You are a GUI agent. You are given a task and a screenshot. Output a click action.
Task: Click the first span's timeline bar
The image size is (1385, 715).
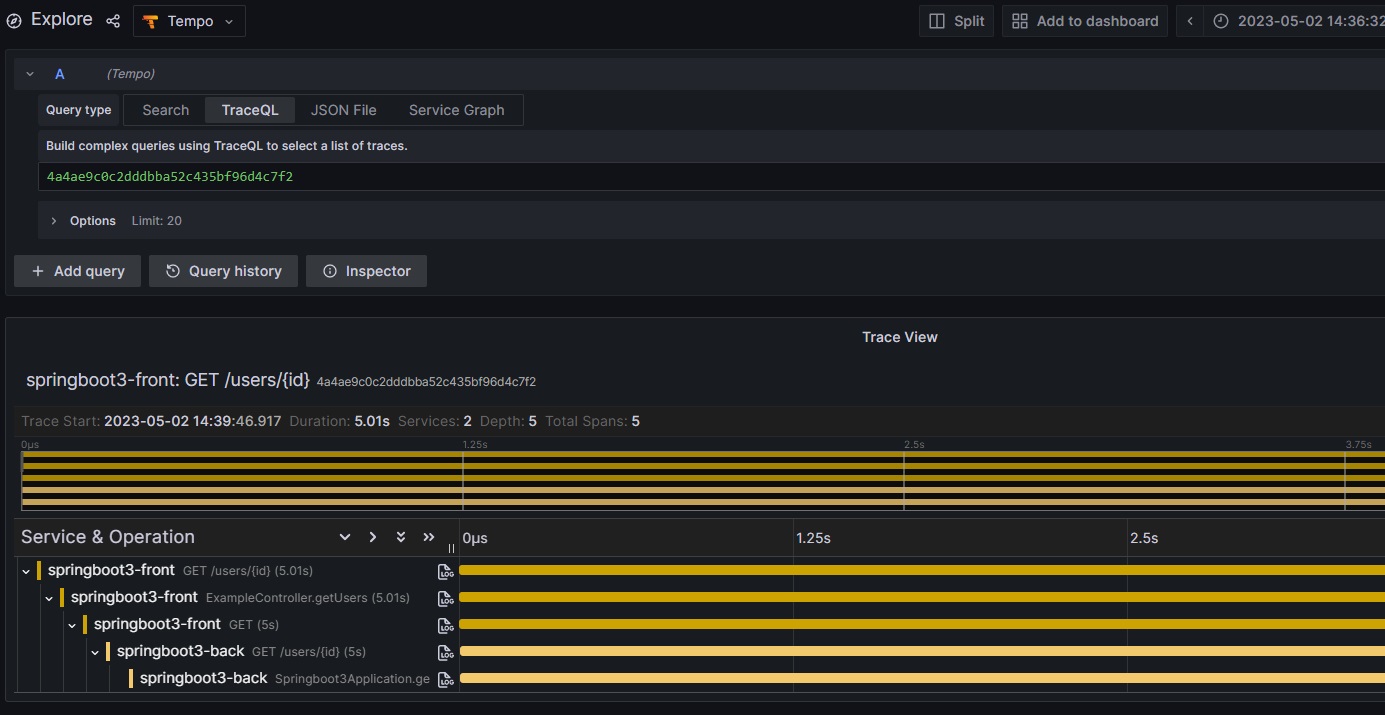(922, 570)
